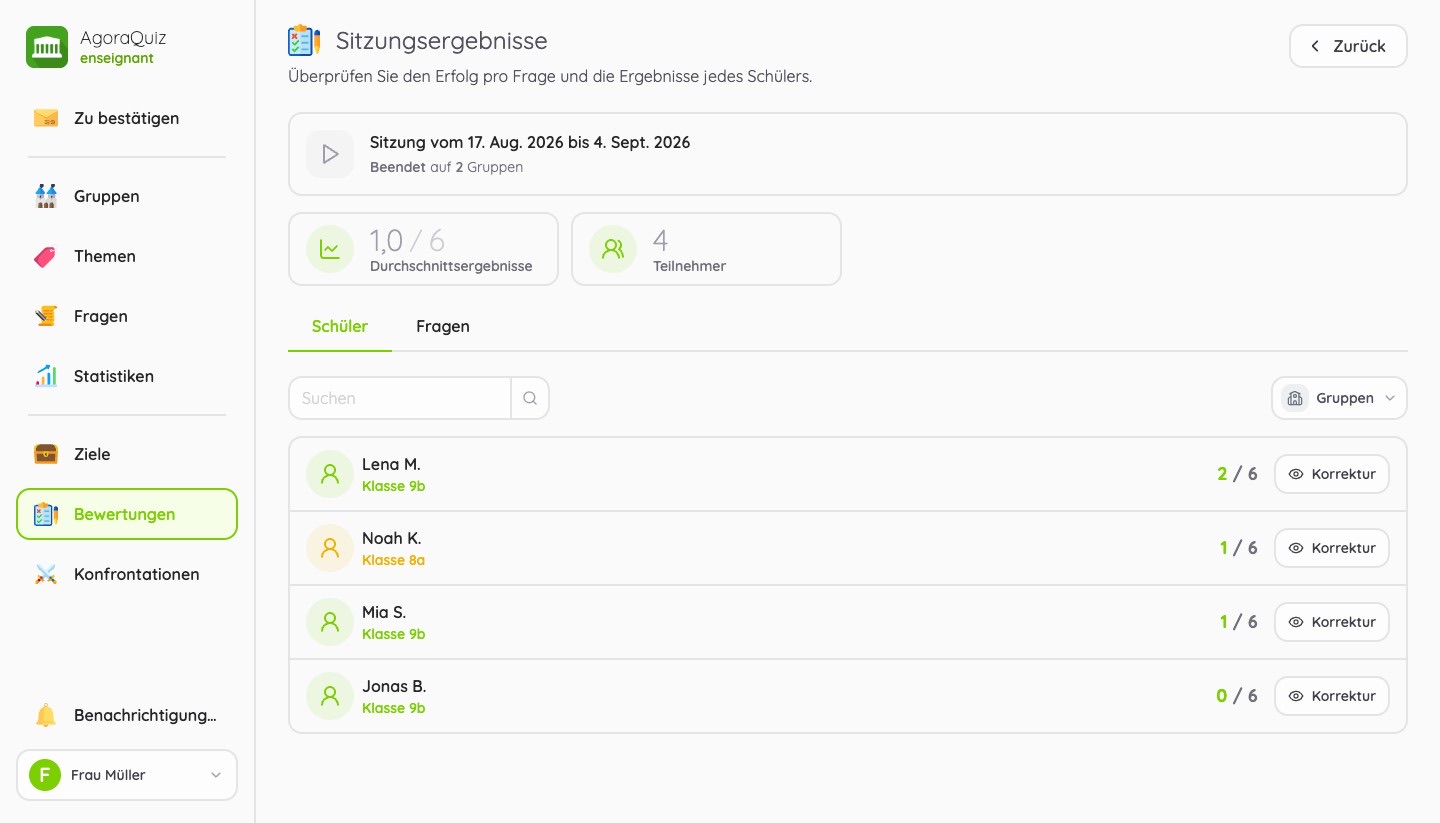Switch to the Fragen tab
The width and height of the screenshot is (1440, 823).
(443, 326)
